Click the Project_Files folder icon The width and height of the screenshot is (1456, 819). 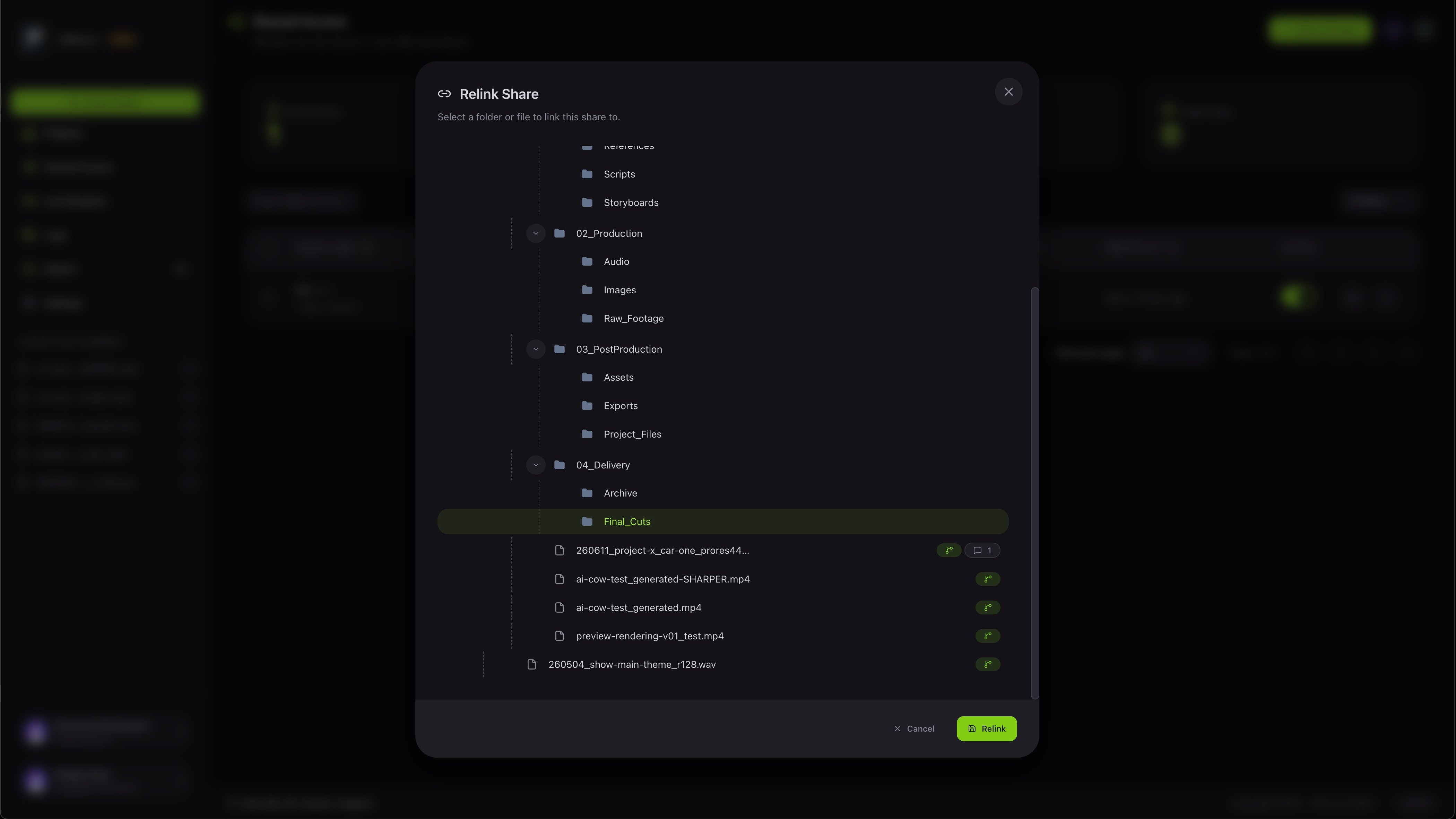(587, 434)
